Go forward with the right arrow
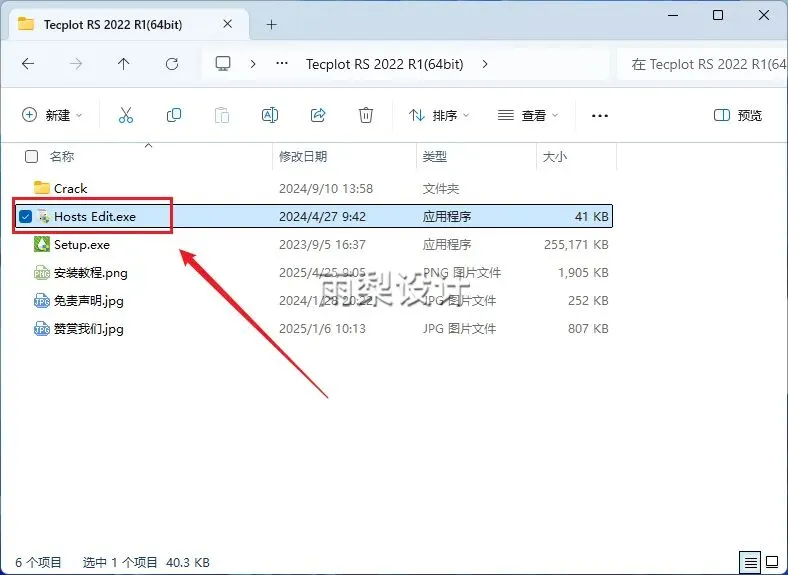The width and height of the screenshot is (788, 575). point(76,64)
